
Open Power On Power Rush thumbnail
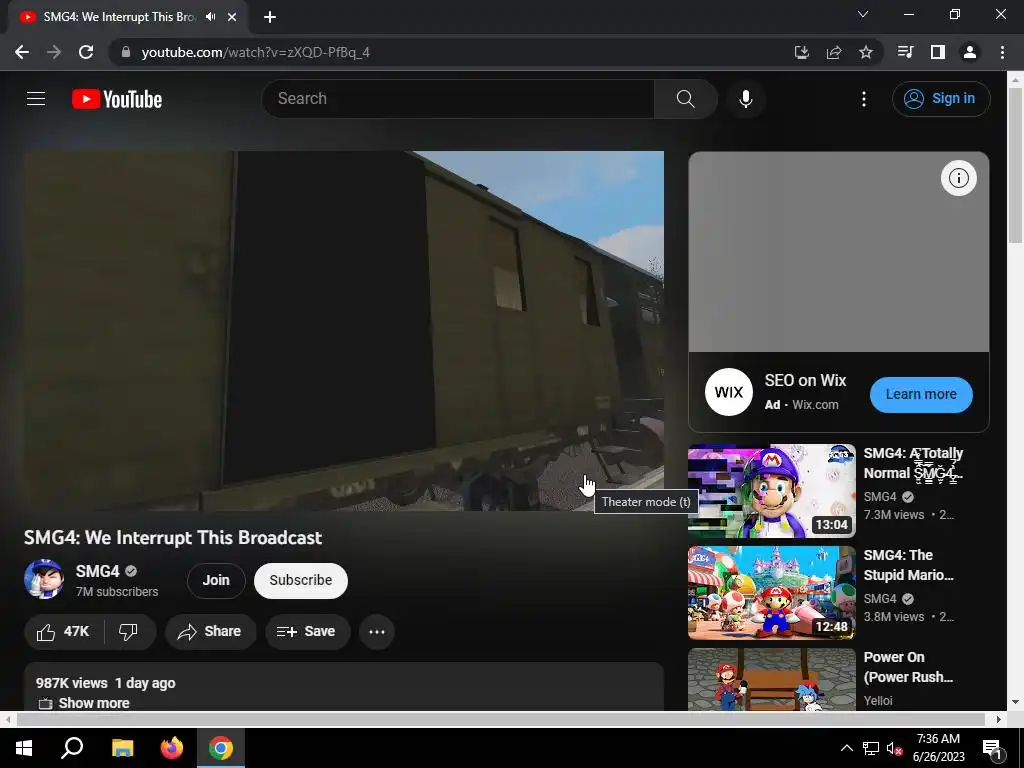771,679
